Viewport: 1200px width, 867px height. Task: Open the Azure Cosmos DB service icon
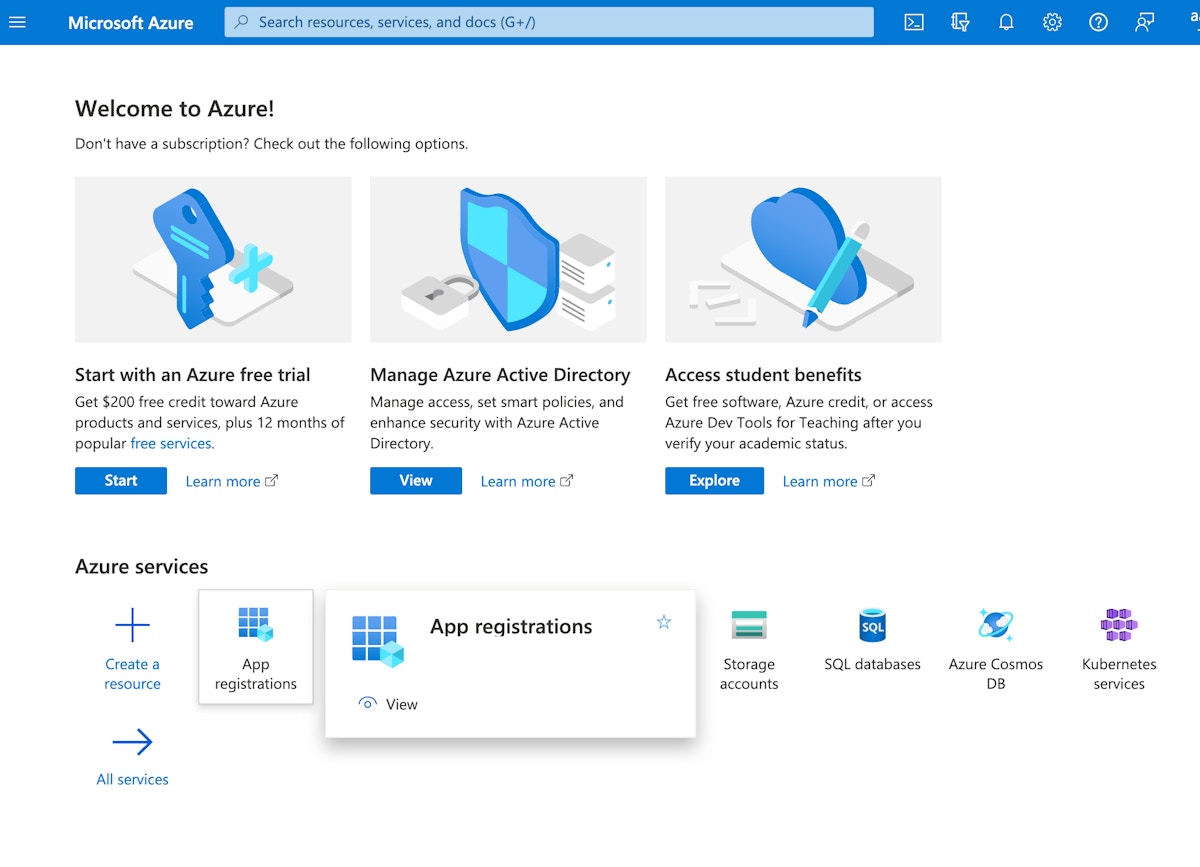pos(996,625)
